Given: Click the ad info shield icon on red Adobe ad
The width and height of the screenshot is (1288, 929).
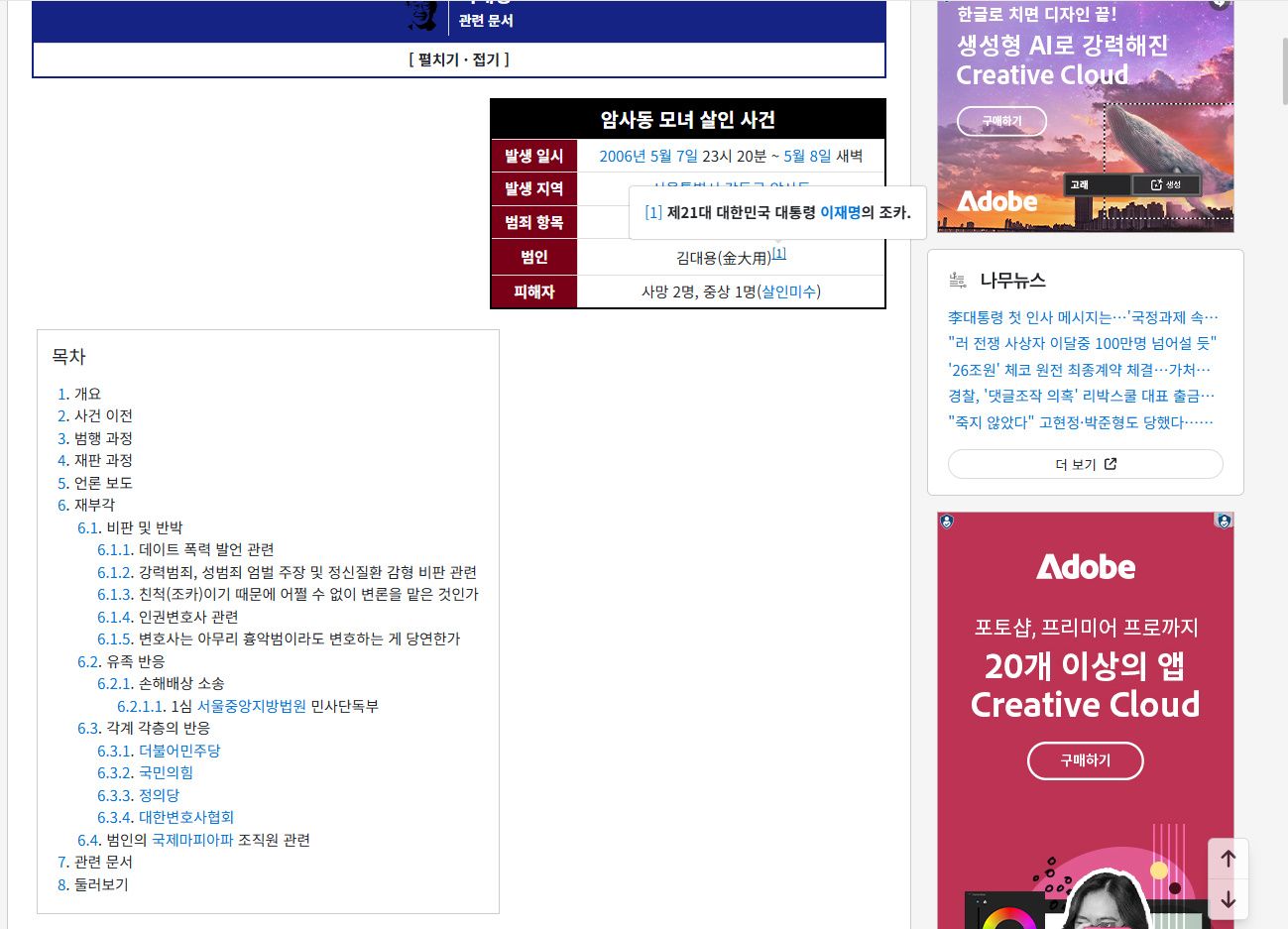Looking at the screenshot, I should pyautogui.click(x=1224, y=521).
